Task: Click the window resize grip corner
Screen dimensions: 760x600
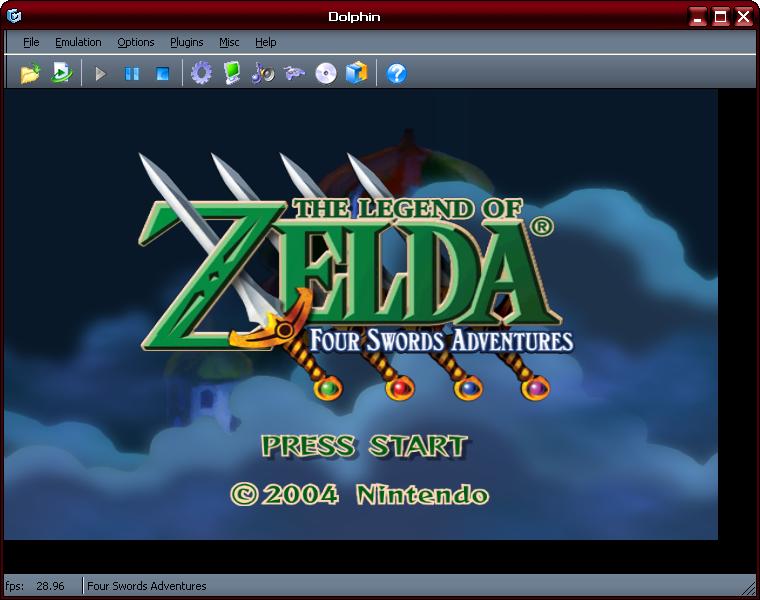Action: tap(749, 588)
